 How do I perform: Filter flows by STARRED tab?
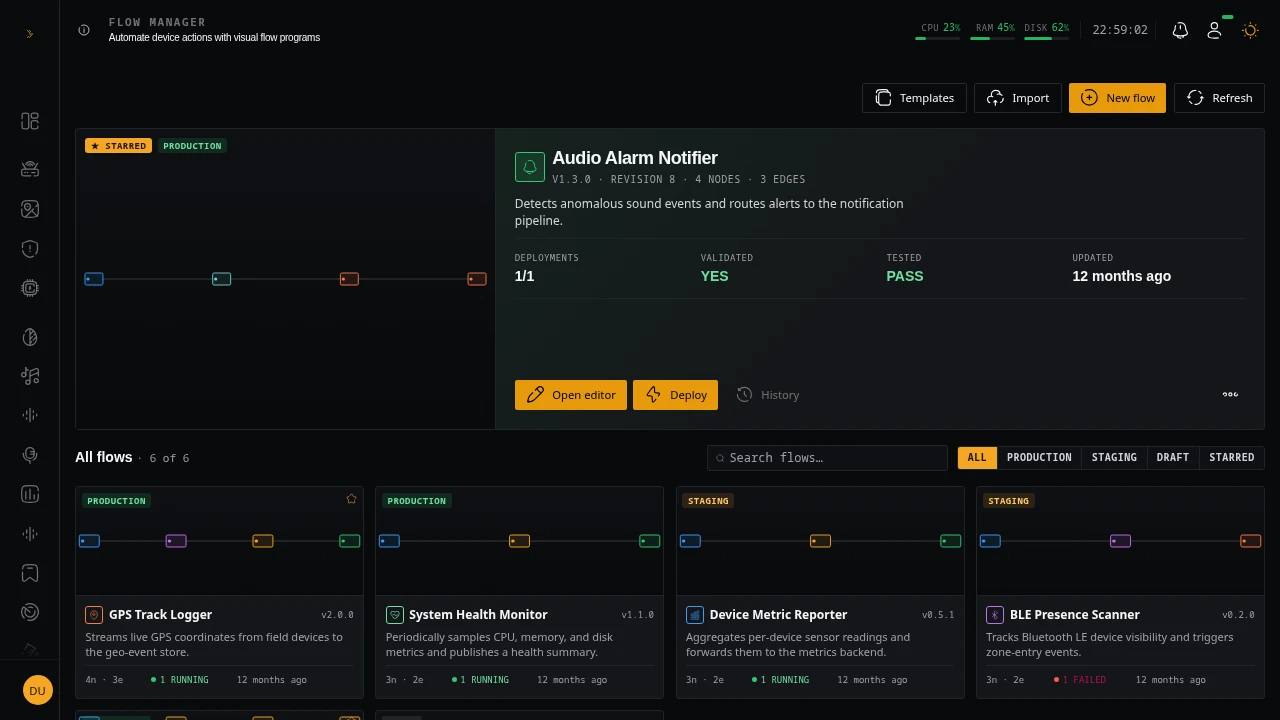tap(1232, 457)
